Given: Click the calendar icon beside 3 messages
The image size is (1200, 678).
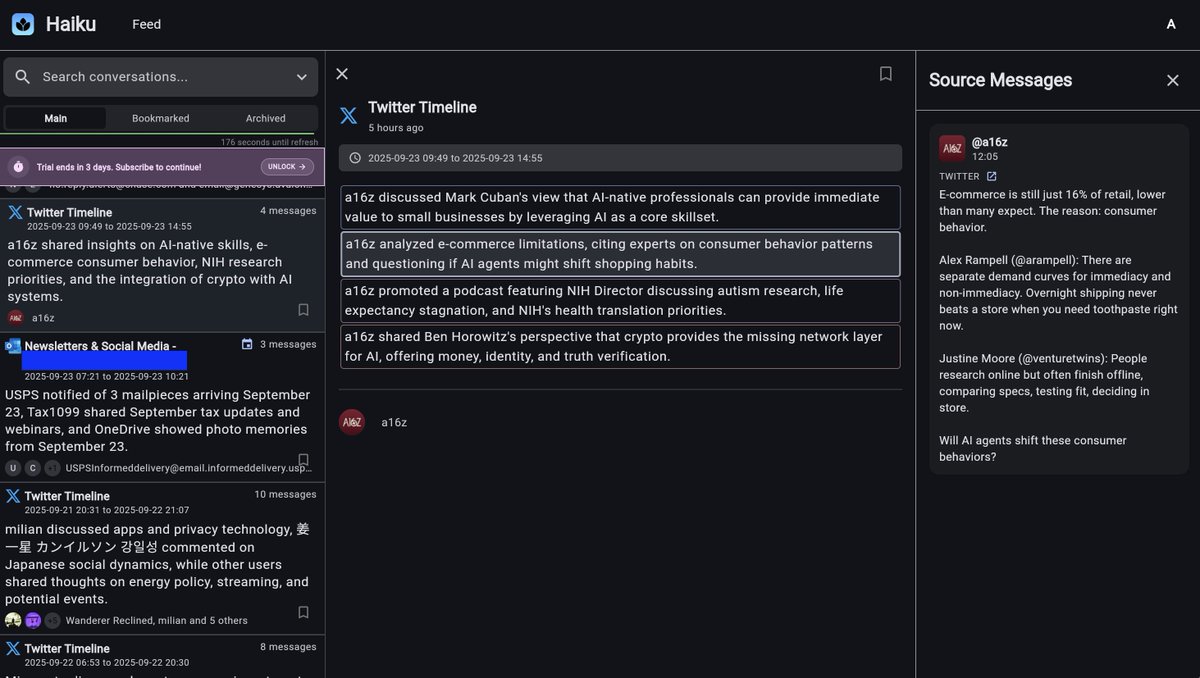Looking at the screenshot, I should coord(247,344).
